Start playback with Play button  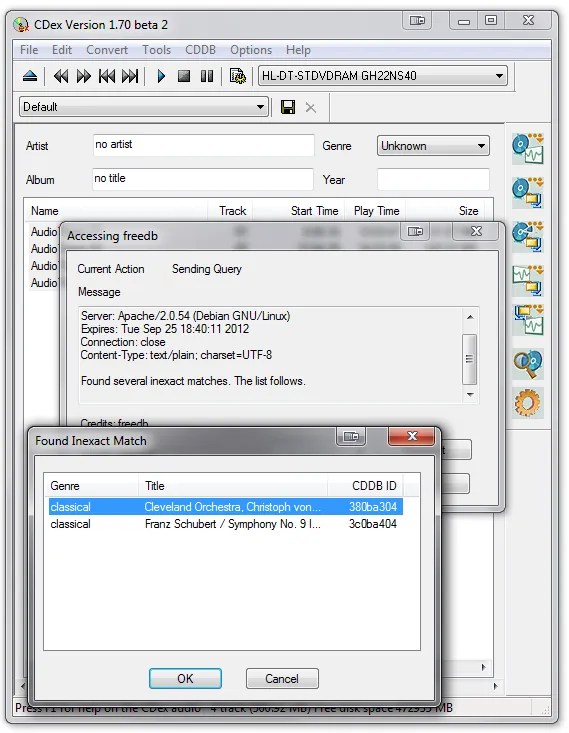tap(161, 76)
